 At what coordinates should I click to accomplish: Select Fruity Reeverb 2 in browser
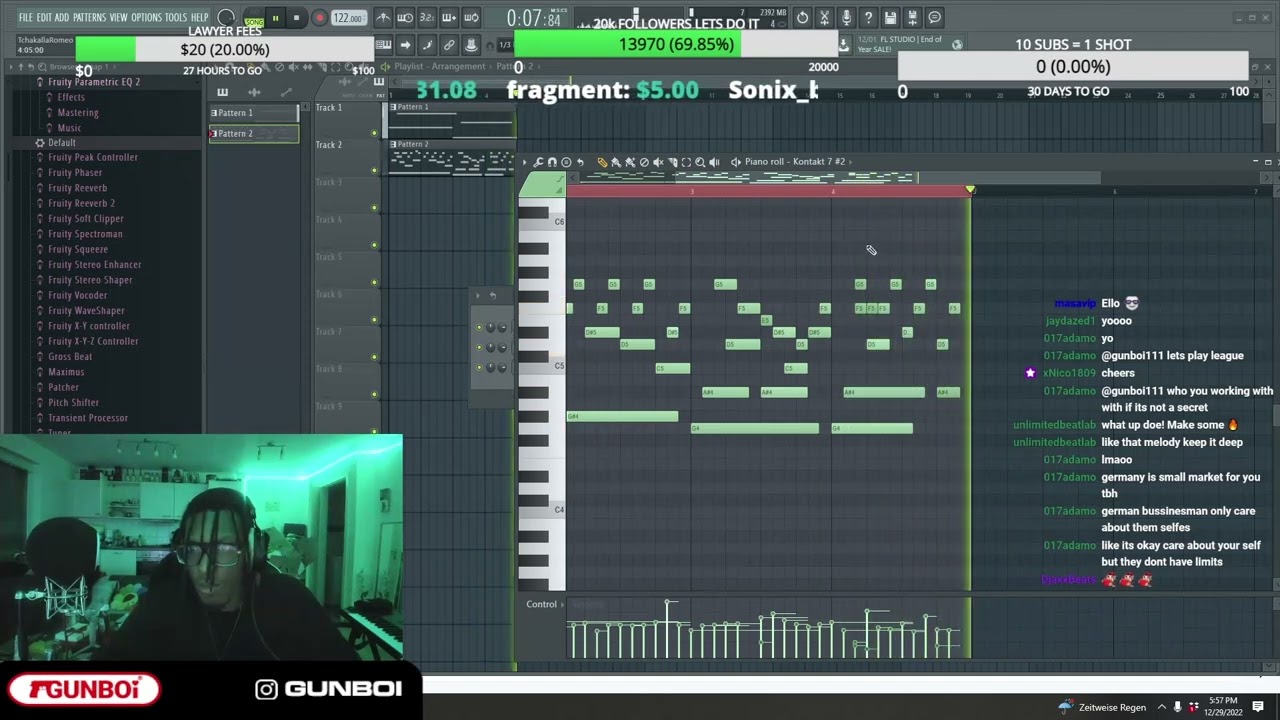(81, 203)
